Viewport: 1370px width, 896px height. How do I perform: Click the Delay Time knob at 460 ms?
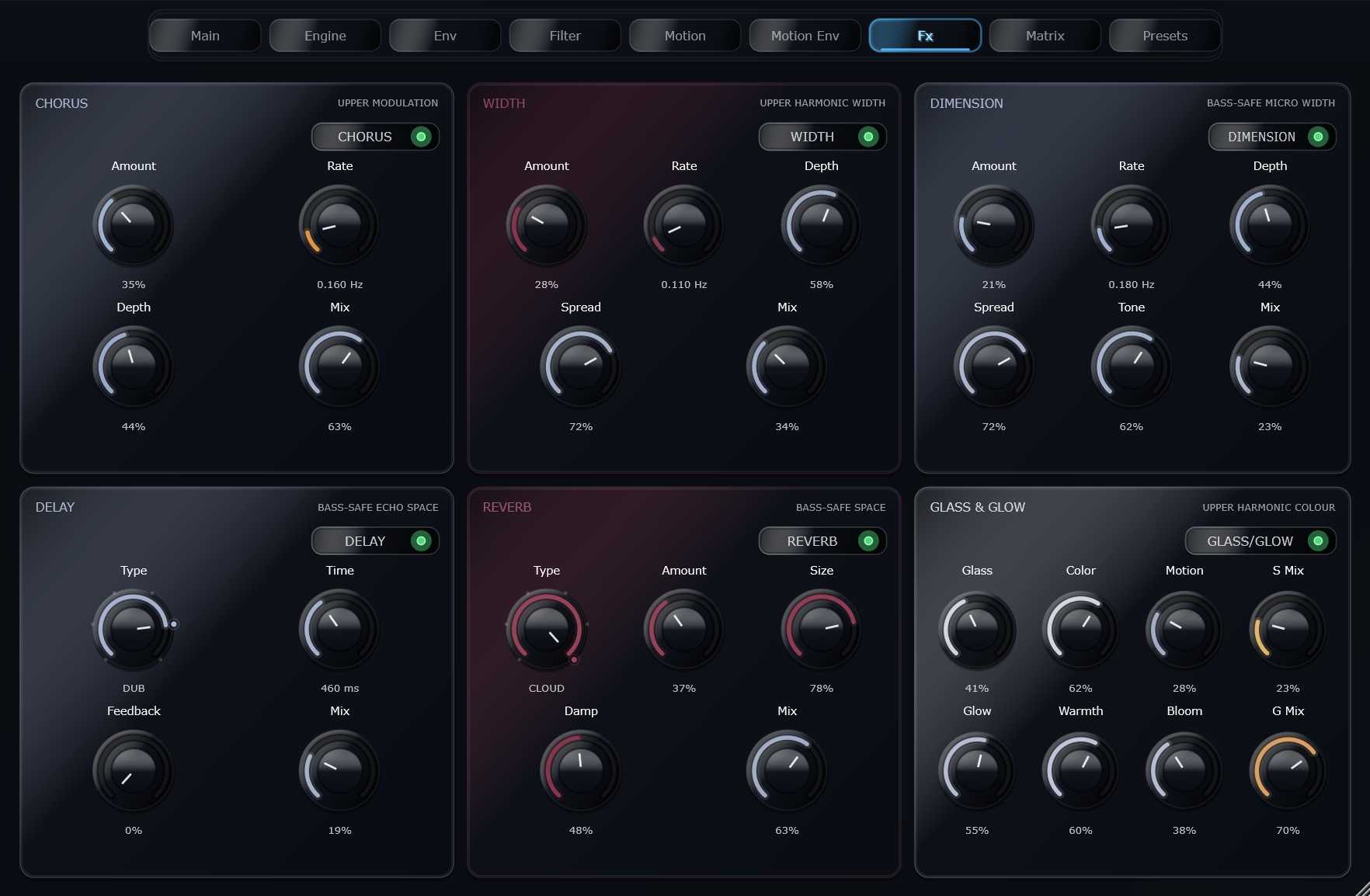339,629
